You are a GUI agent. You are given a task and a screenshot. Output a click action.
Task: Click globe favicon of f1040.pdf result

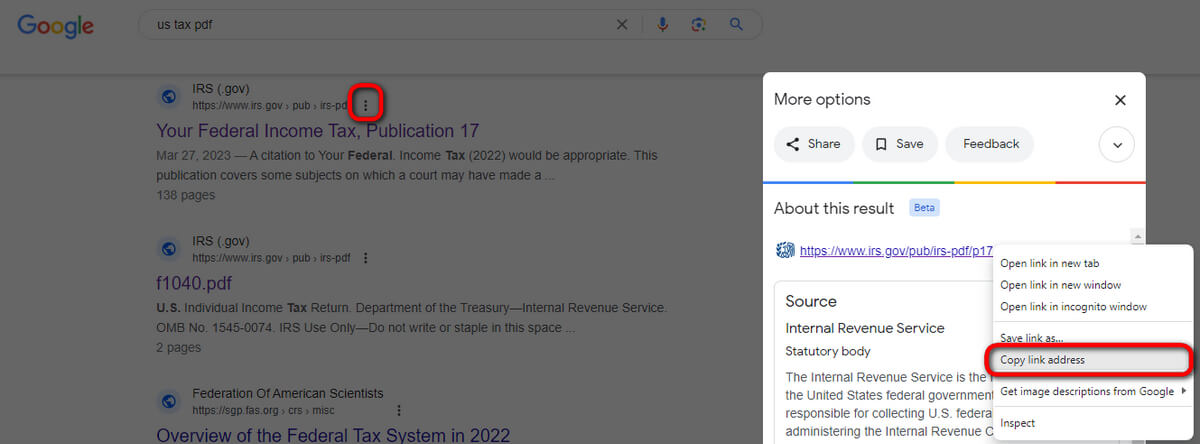pyautogui.click(x=169, y=249)
